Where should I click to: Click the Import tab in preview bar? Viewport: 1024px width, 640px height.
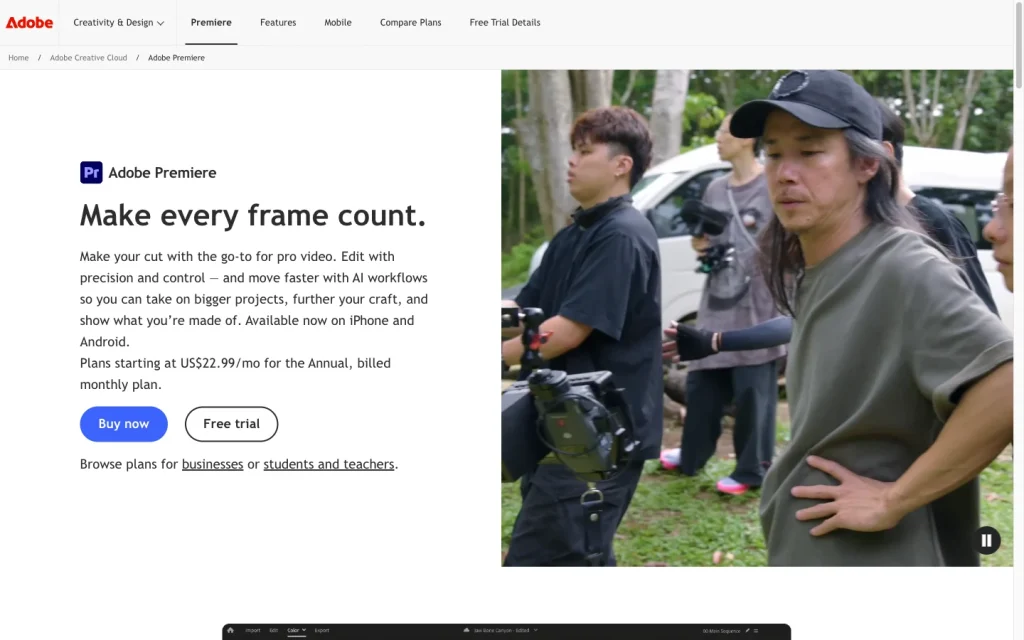point(253,630)
